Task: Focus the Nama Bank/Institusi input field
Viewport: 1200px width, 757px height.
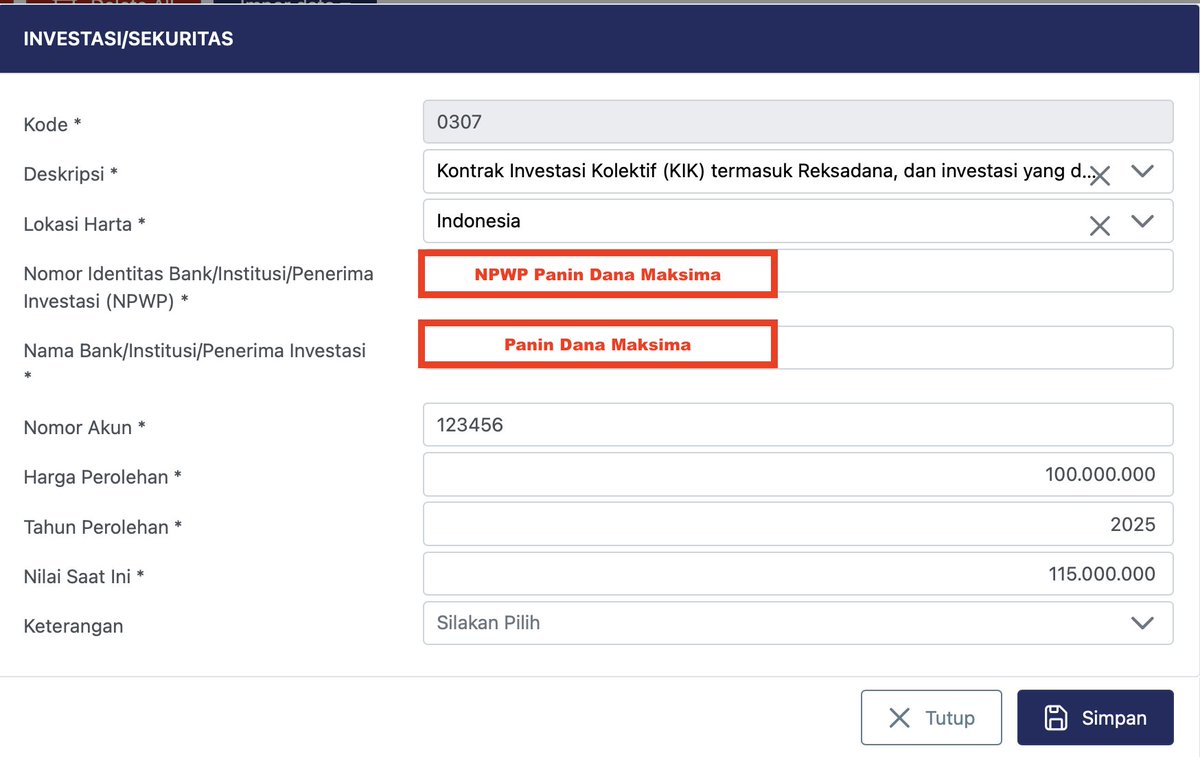Action: click(x=798, y=347)
